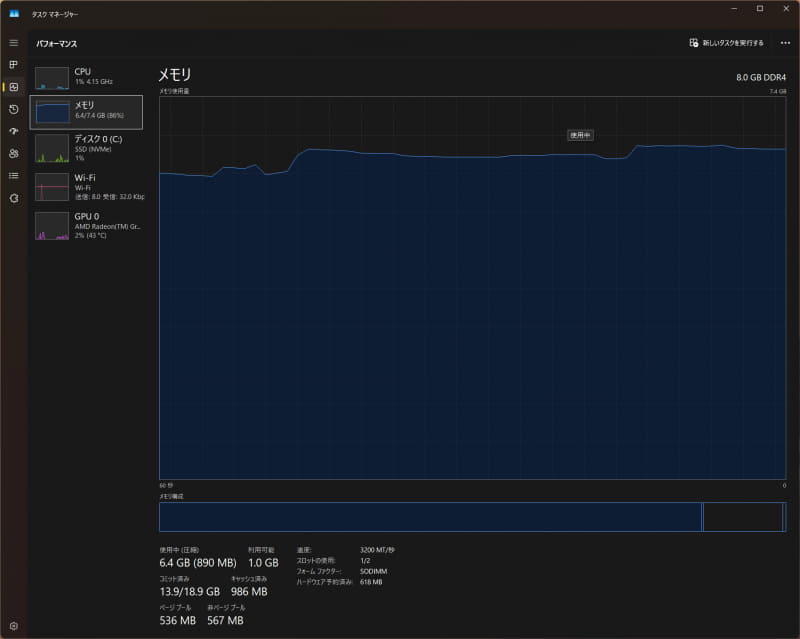
Task: Open the App history icon
Action: click(x=14, y=109)
